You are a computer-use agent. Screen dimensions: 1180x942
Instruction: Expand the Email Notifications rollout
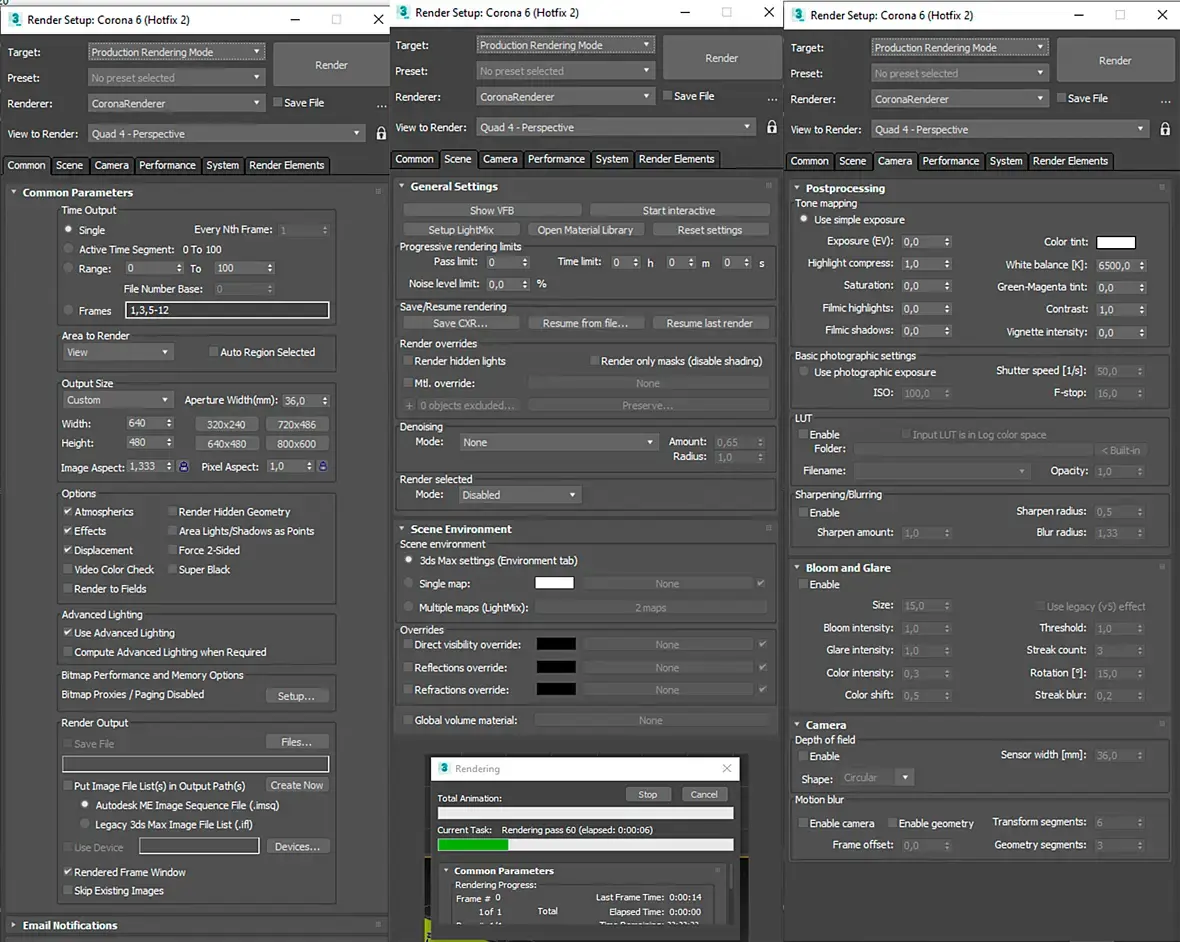pyautogui.click(x=13, y=925)
